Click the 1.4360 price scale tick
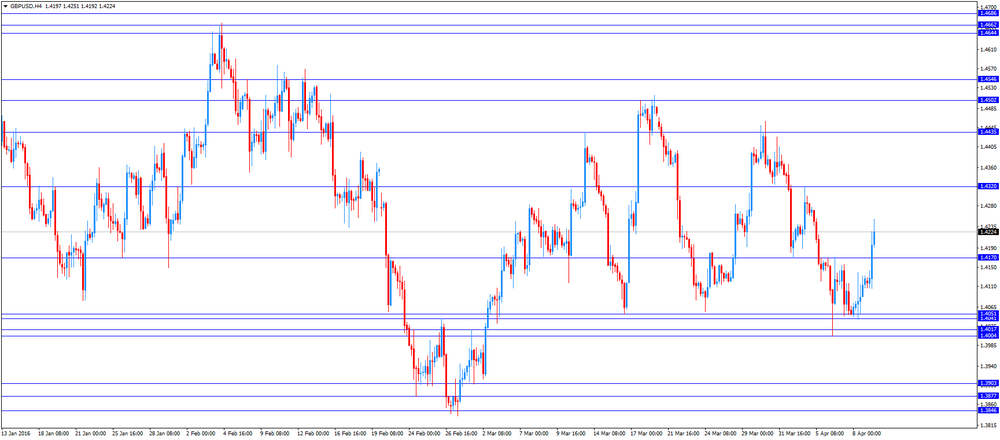This screenshot has width=1000, height=440. 988,168
